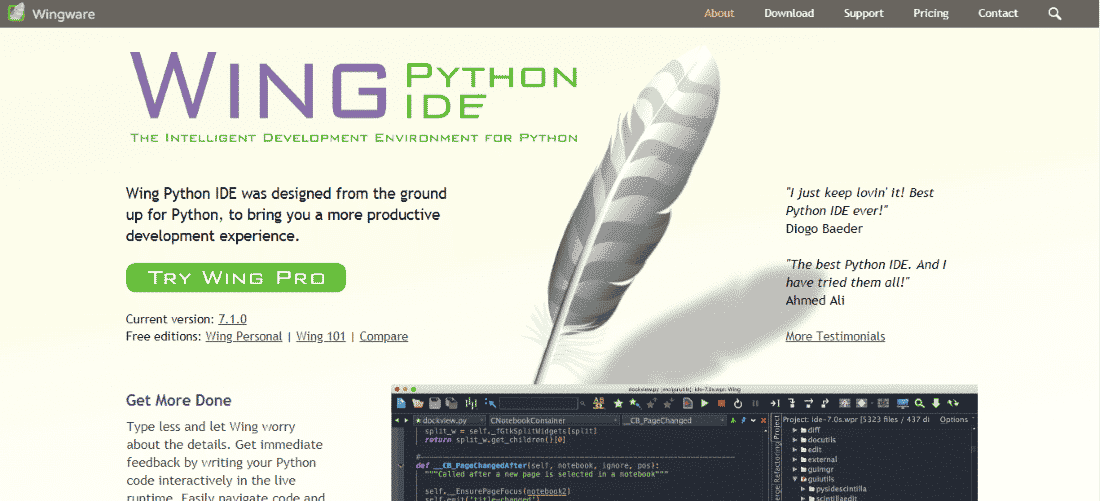Image resolution: width=1100 pixels, height=501 pixels.
Task: Open the Contact menu item
Action: point(998,13)
